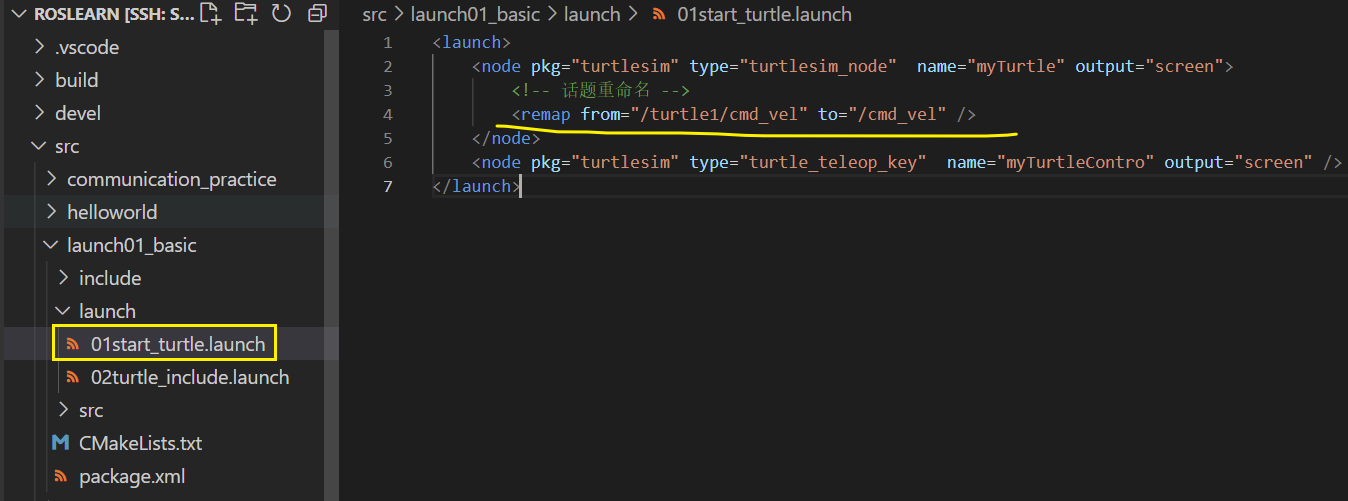Expand the devel folder chevron
The width and height of the screenshot is (1348, 501).
coord(40,113)
